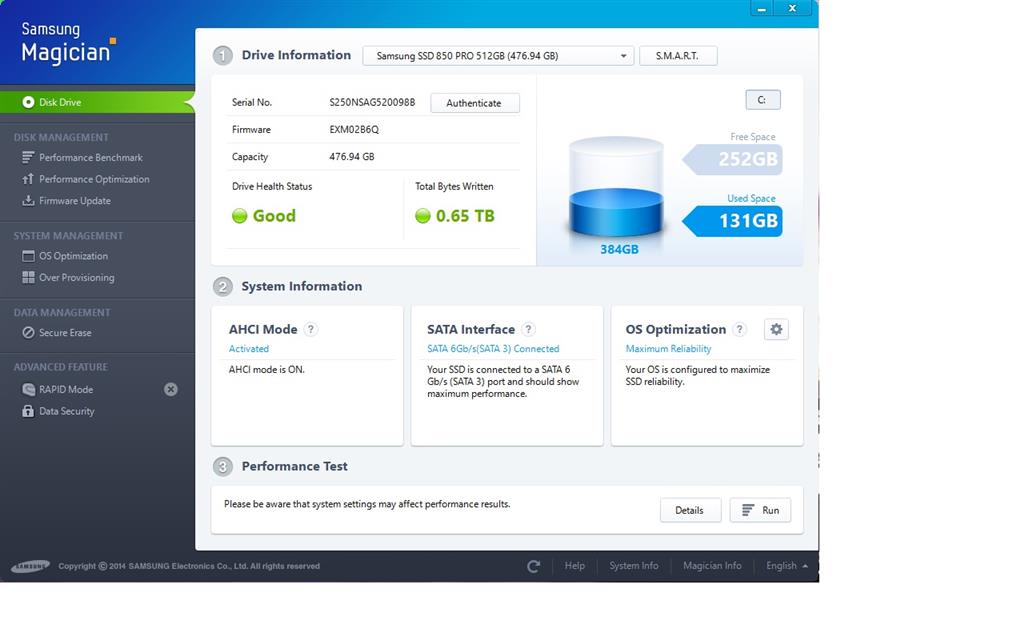The image size is (1024, 640).
Task: Click the OS Optimization window icon
Action: [x=28, y=256]
